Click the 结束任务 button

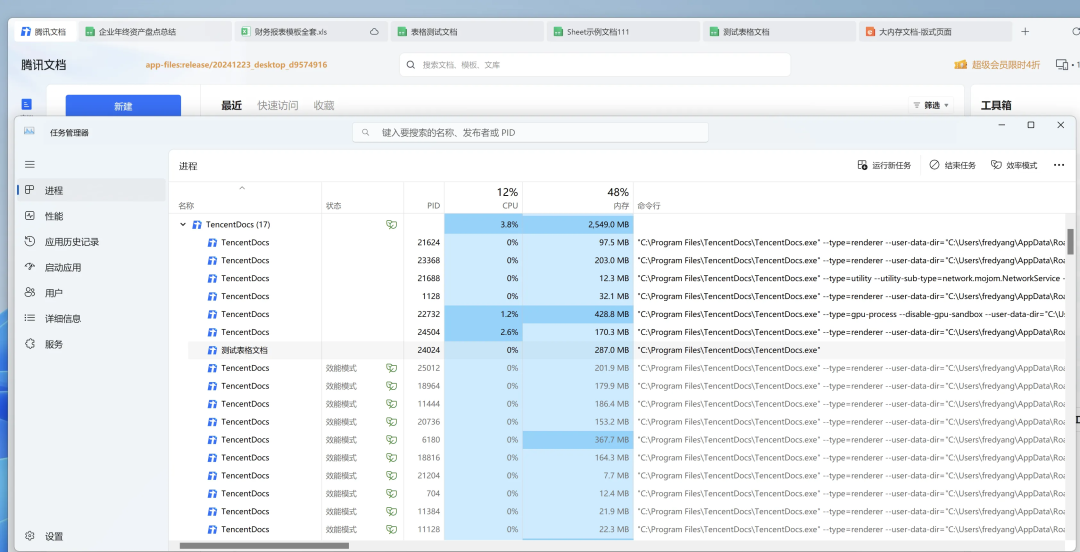click(x=953, y=165)
